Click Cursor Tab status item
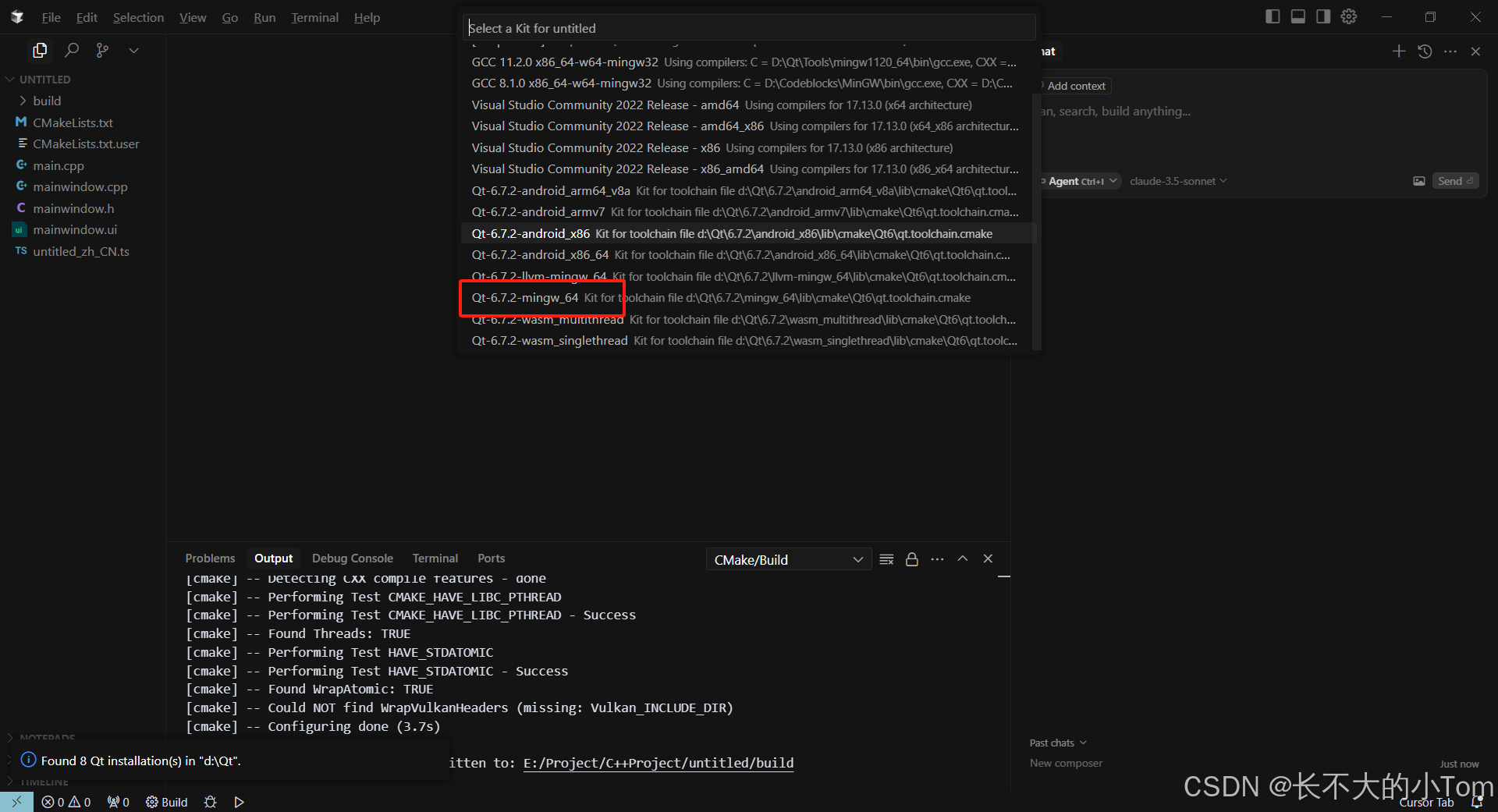The height and width of the screenshot is (812, 1498). [1426, 803]
